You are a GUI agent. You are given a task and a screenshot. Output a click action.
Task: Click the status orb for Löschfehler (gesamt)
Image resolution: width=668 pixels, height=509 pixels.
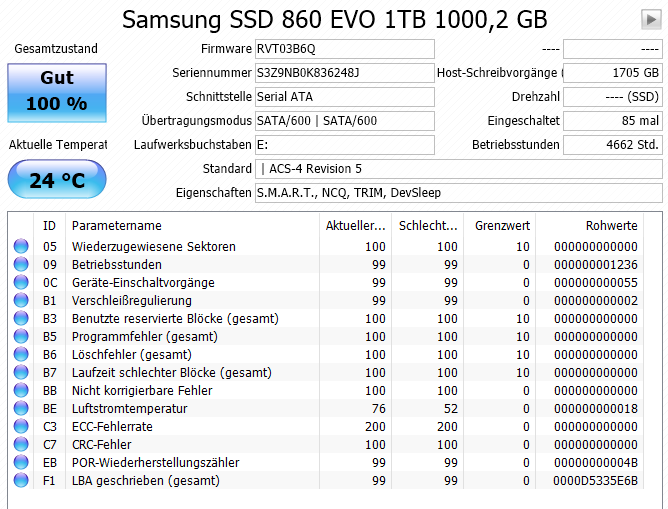pos(21,354)
